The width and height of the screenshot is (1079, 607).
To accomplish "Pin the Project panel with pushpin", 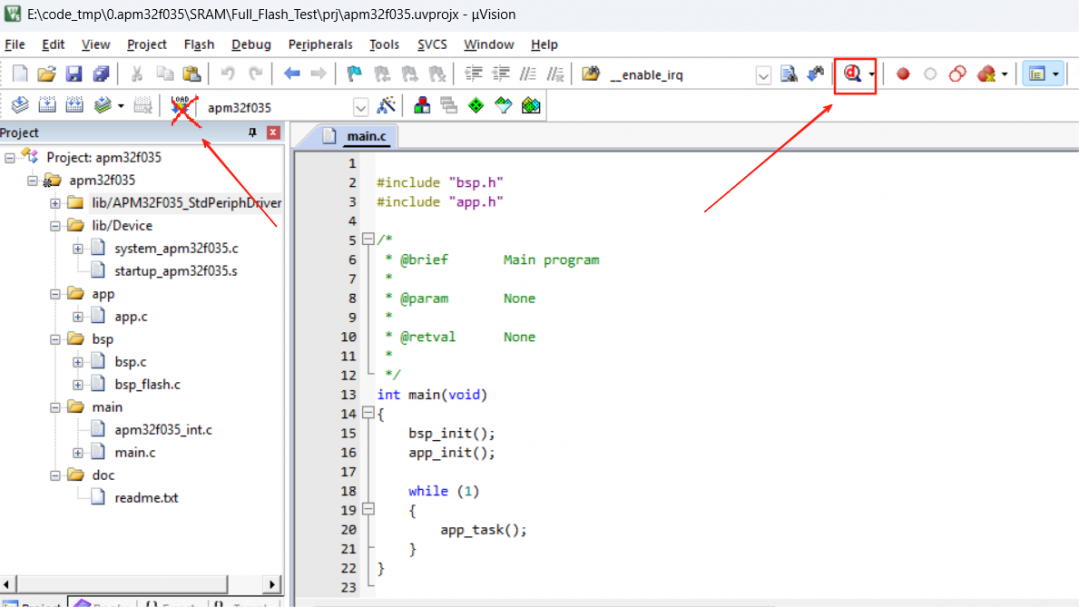I will [x=252, y=133].
